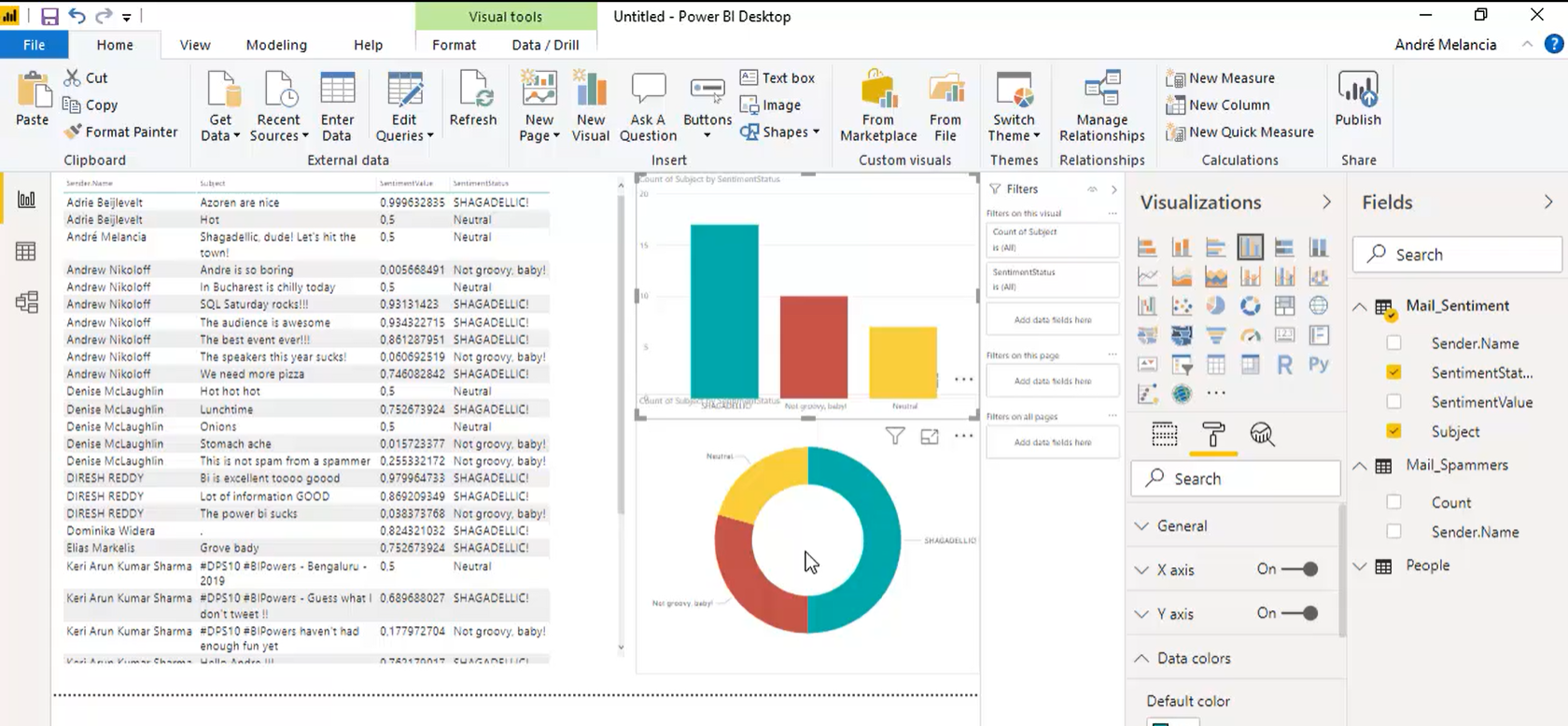This screenshot has height=726, width=1568.
Task: Expand the People table
Action: click(x=1360, y=565)
